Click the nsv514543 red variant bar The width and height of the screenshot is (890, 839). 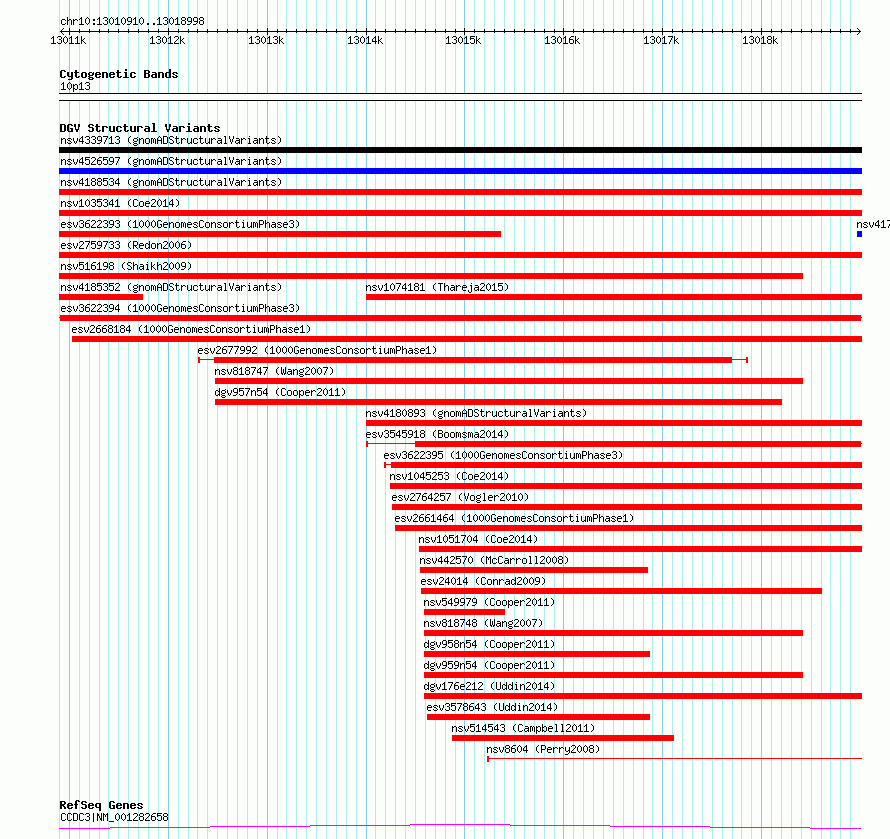pos(563,739)
